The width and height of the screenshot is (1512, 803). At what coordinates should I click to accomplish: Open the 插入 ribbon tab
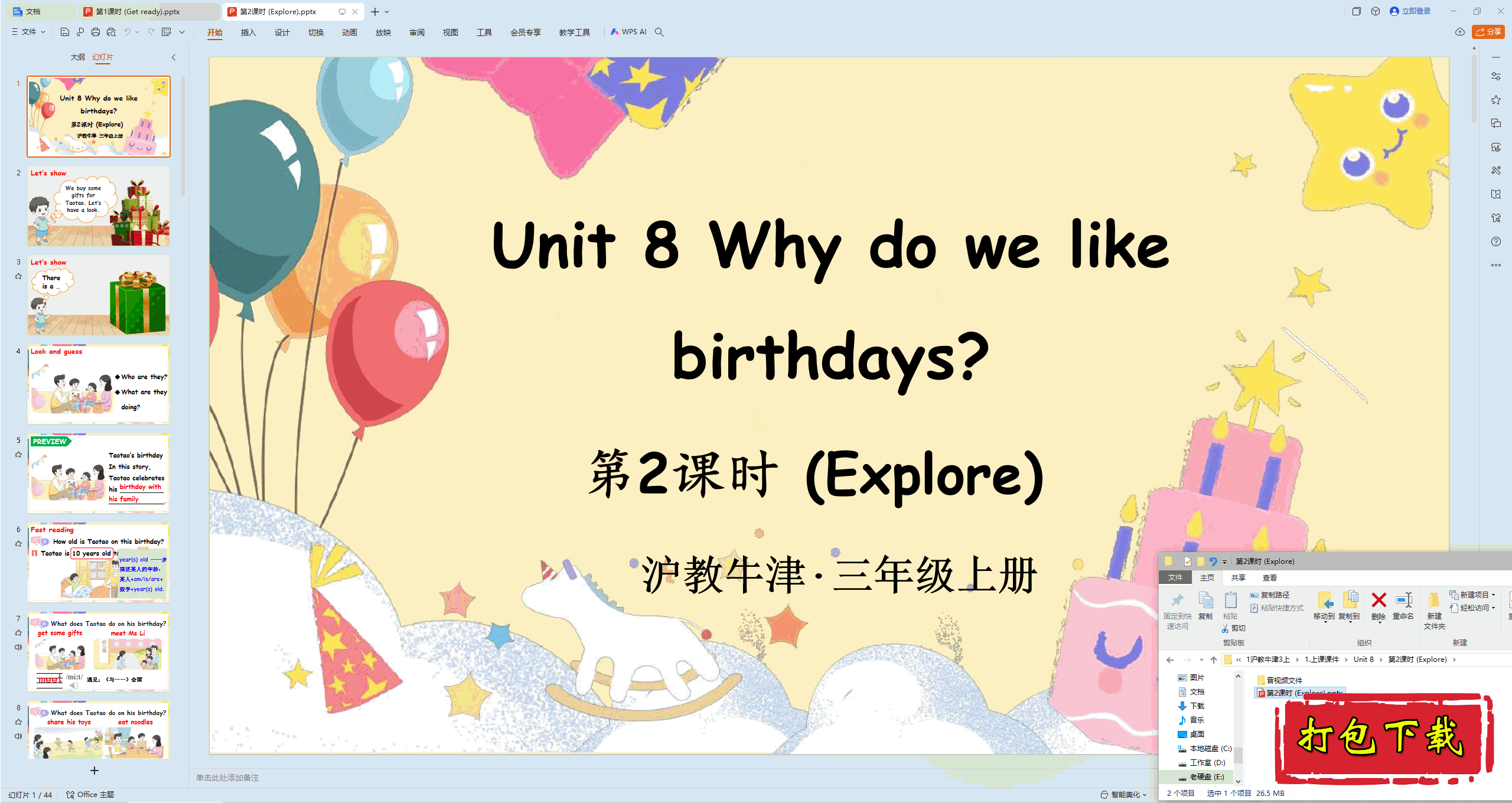tap(248, 32)
